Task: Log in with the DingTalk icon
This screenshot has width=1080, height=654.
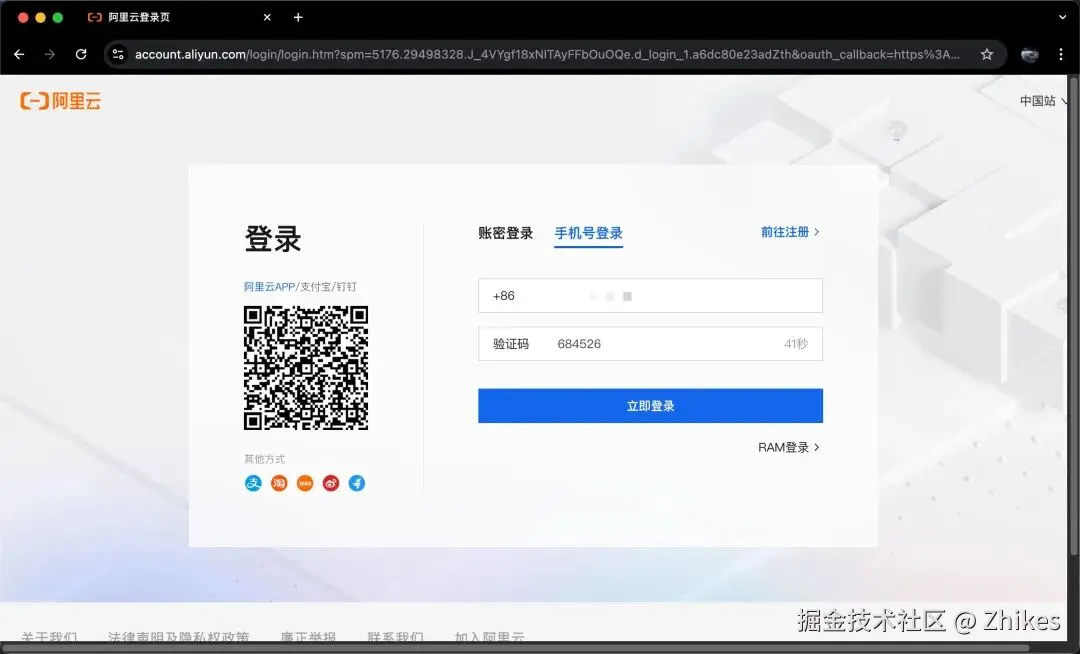Action: pos(357,483)
